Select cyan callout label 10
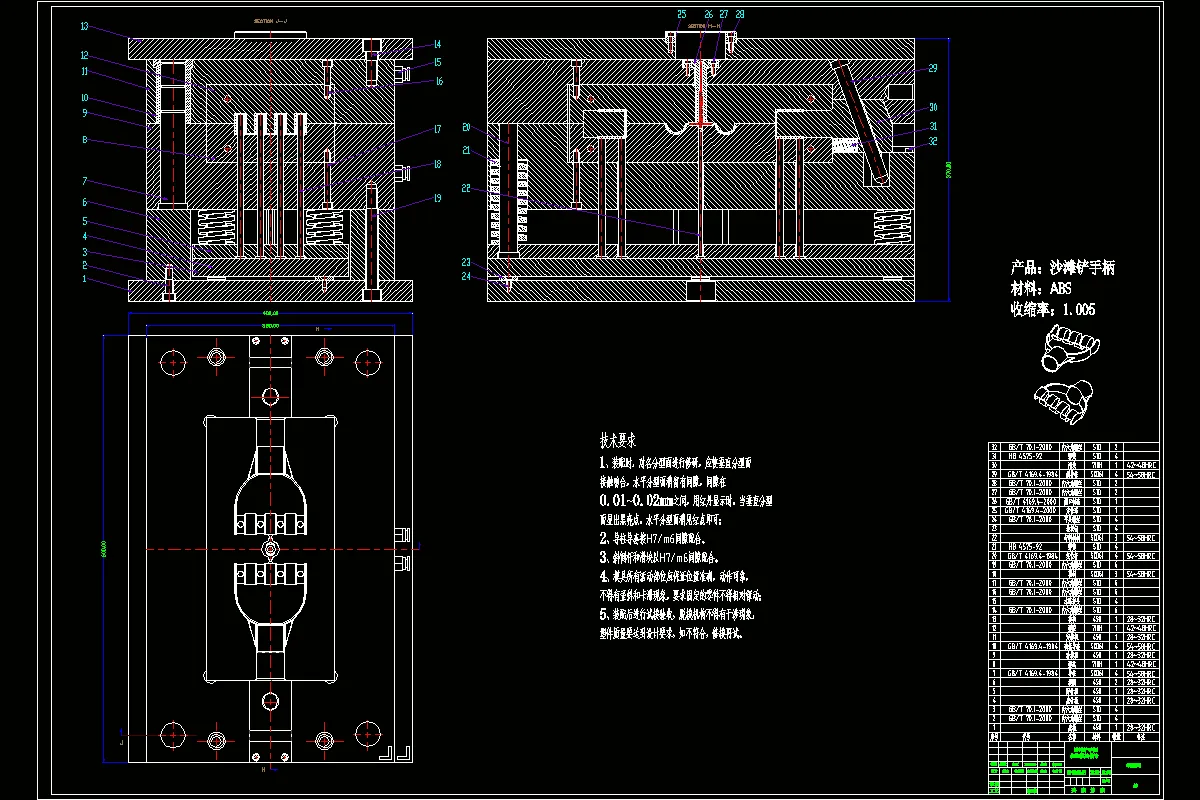The width and height of the screenshot is (1200, 800). point(86,98)
